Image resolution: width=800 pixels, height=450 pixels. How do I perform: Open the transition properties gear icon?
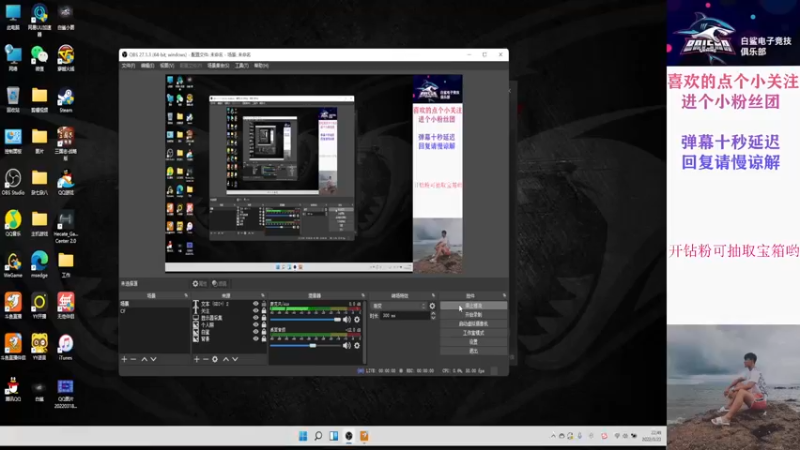coord(432,306)
